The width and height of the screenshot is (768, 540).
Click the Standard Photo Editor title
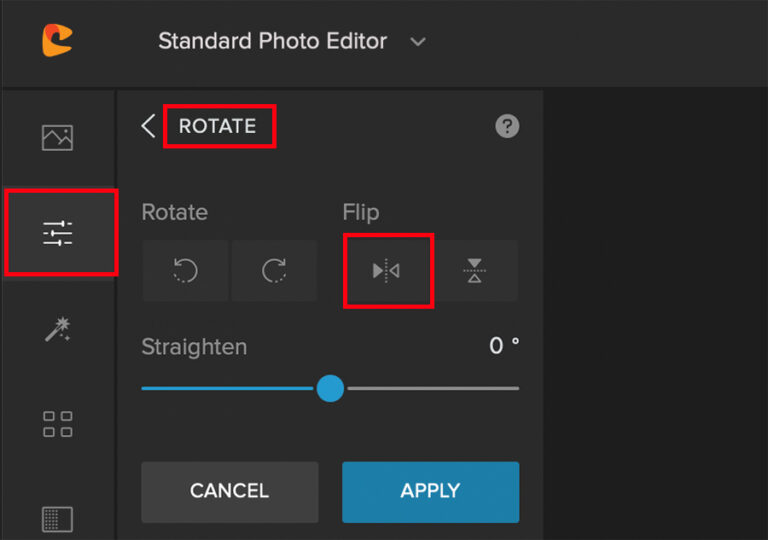click(x=273, y=41)
